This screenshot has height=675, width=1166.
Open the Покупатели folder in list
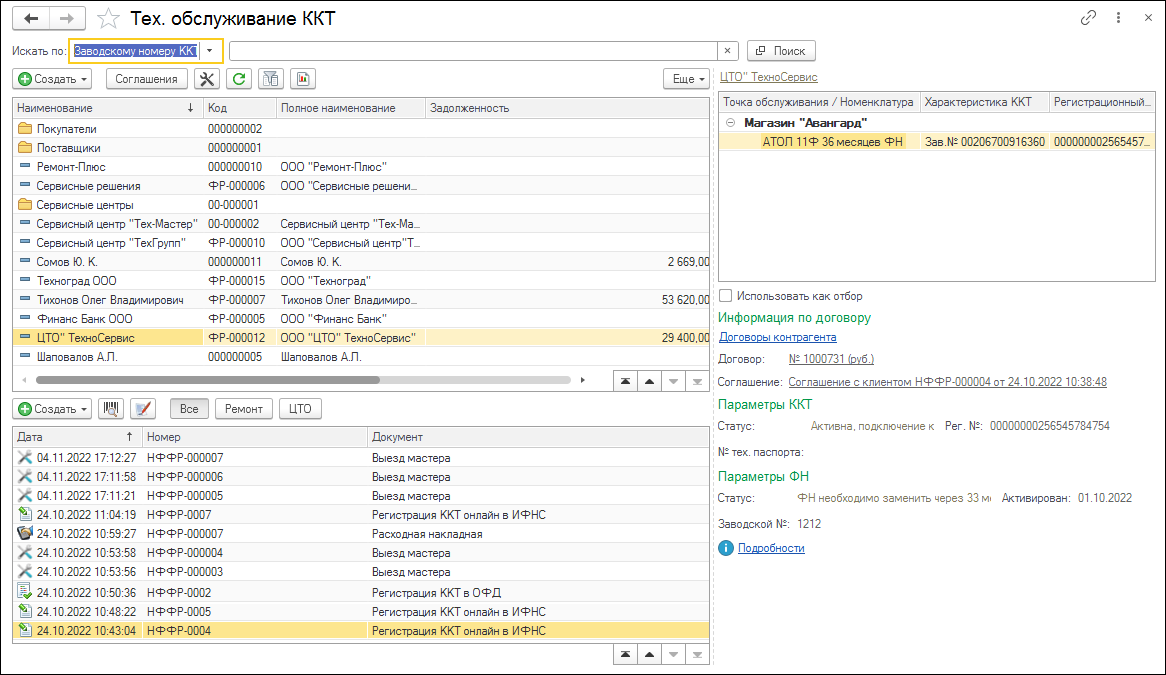click(66, 129)
